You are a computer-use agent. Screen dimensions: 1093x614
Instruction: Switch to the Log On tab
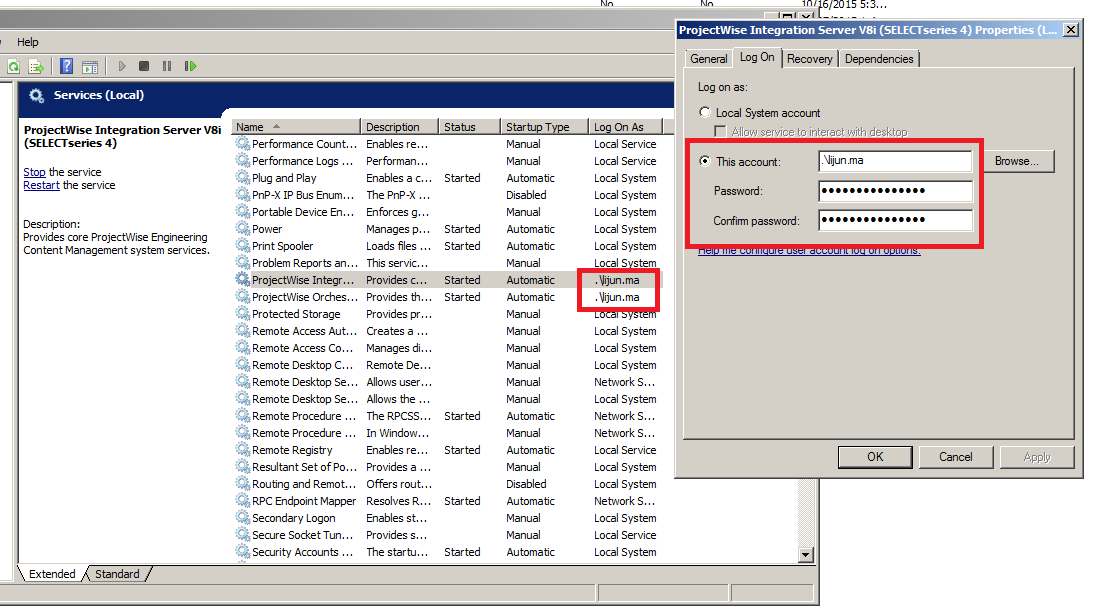(x=757, y=57)
